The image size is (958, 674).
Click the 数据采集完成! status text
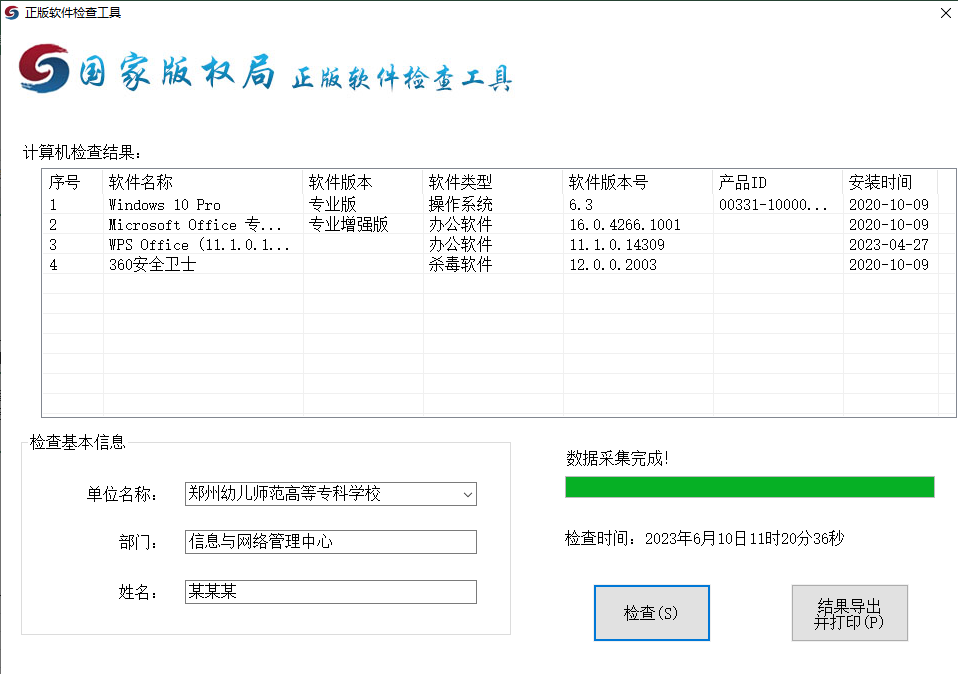[618, 458]
